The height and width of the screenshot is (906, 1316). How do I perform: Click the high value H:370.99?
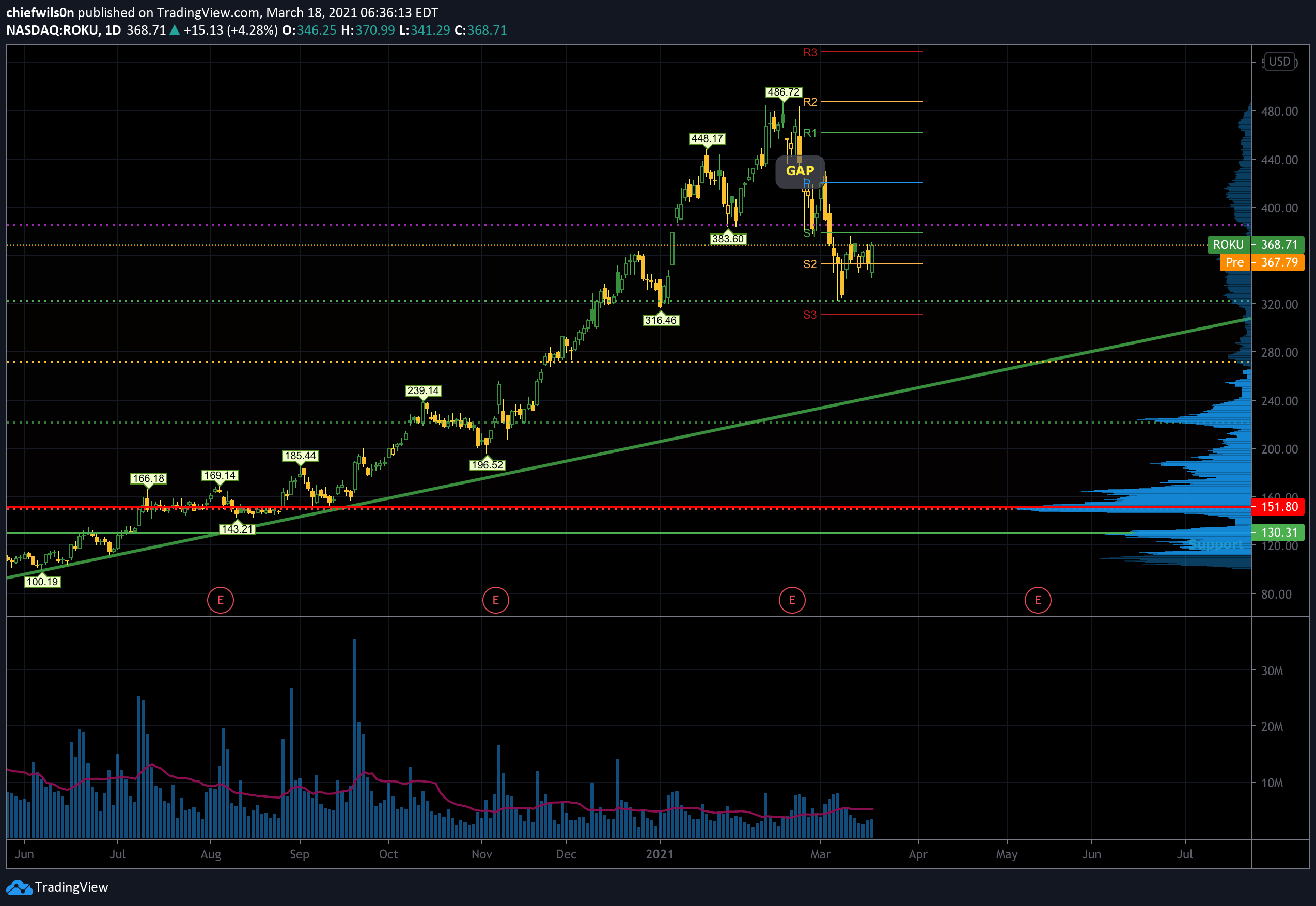[368, 30]
